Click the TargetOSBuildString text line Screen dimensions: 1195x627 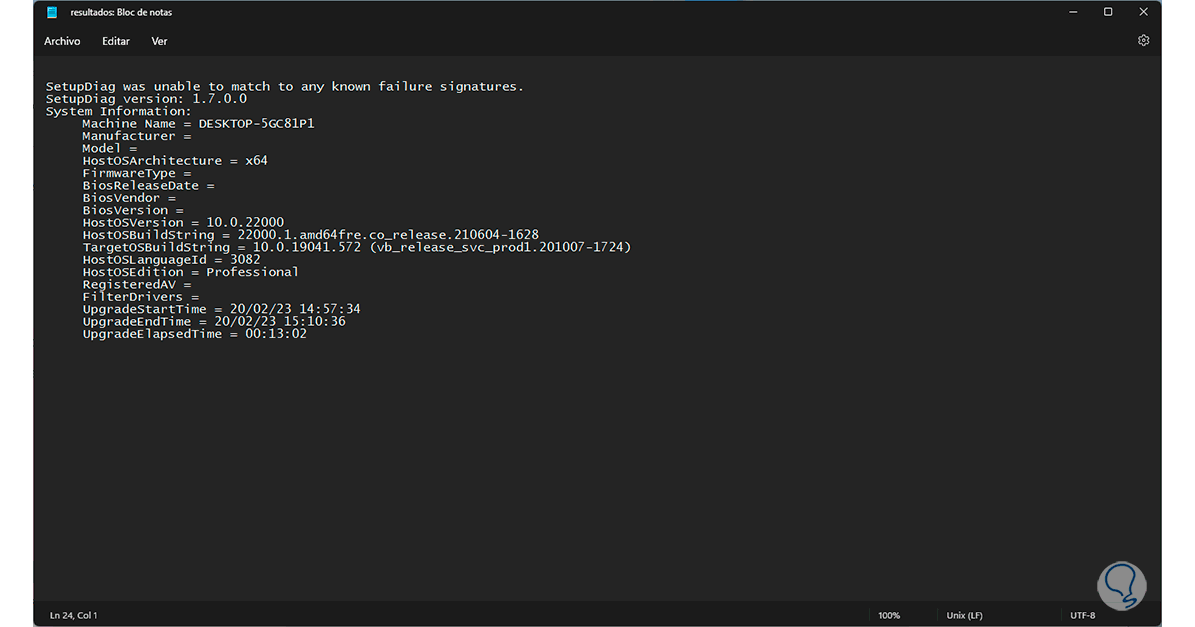click(356, 247)
